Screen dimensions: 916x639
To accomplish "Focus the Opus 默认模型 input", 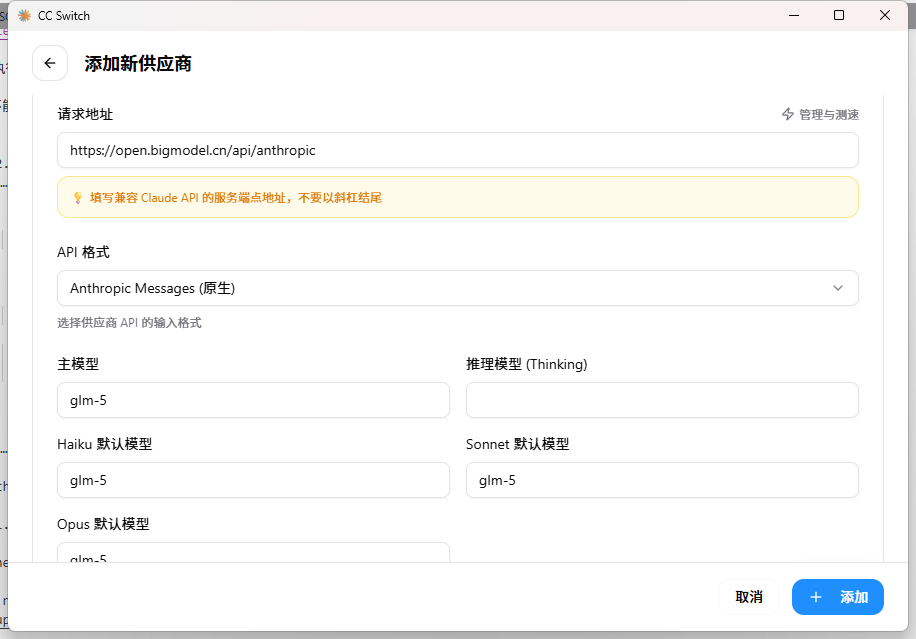I will tap(253, 553).
